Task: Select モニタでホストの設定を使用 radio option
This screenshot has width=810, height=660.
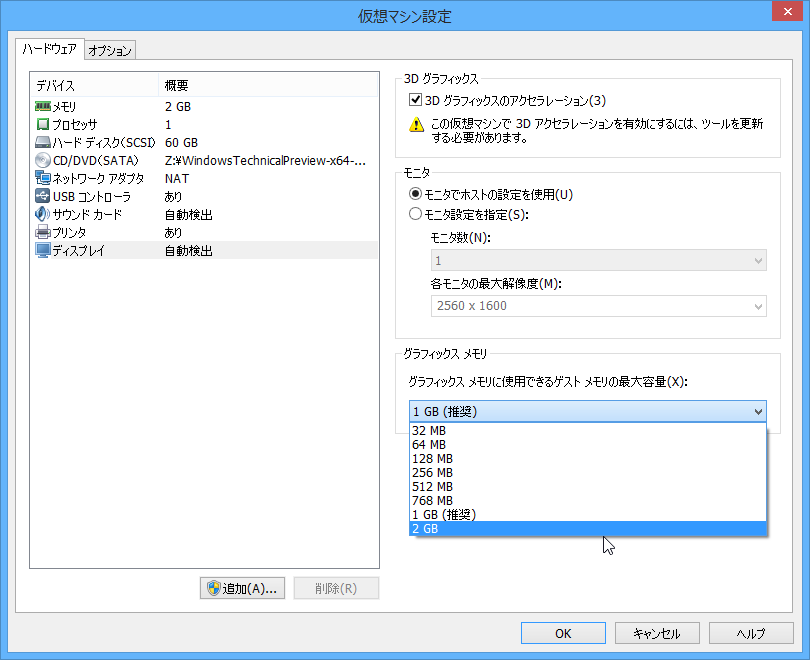Action: click(x=415, y=194)
